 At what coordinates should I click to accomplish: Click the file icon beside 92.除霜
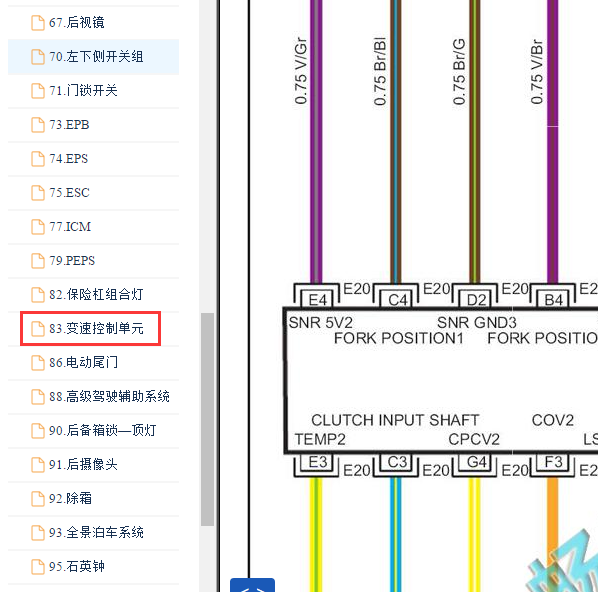click(x=38, y=498)
